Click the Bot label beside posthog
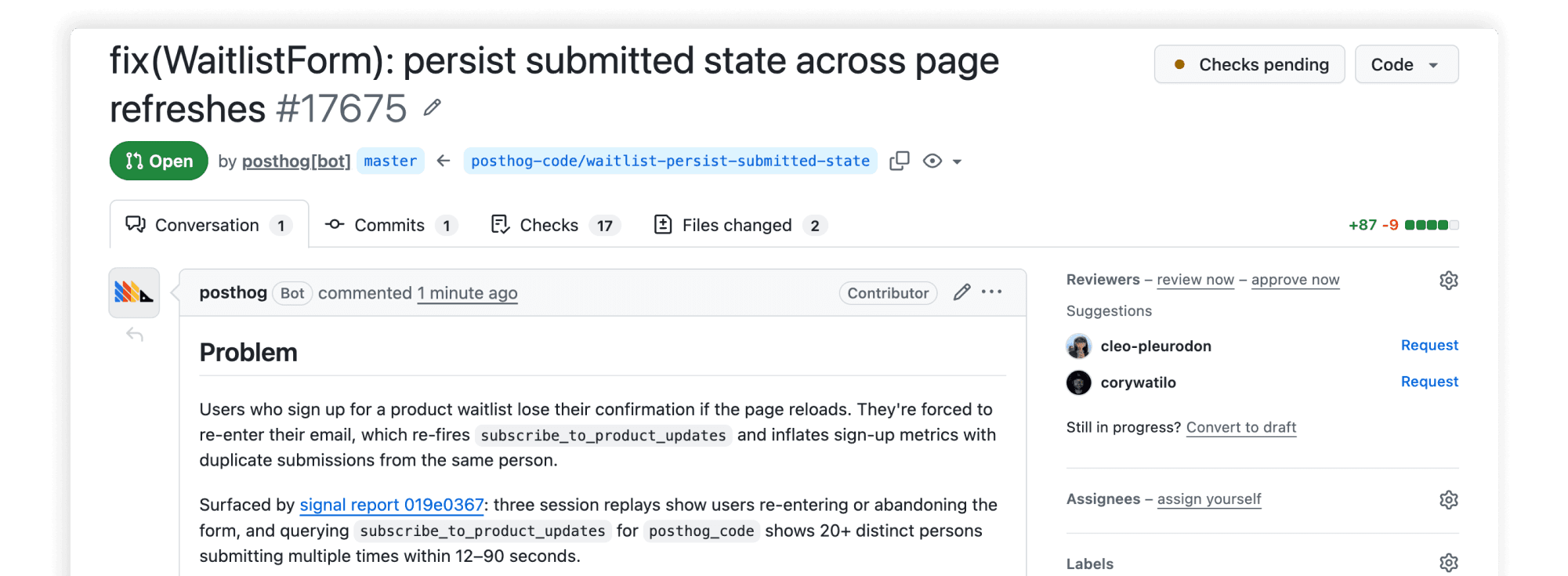The image size is (1568, 576). (x=292, y=293)
